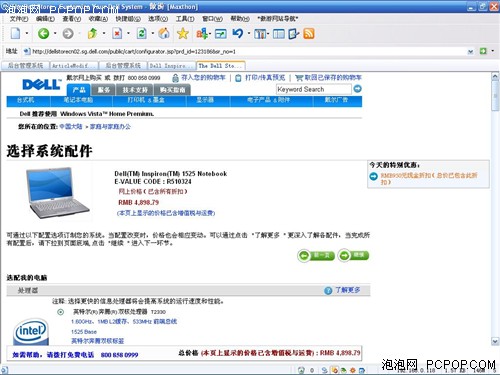The width and height of the screenshot is (500, 375).
Task: Click the 中国大陆 breadcrumb link
Action: [x=71, y=127]
